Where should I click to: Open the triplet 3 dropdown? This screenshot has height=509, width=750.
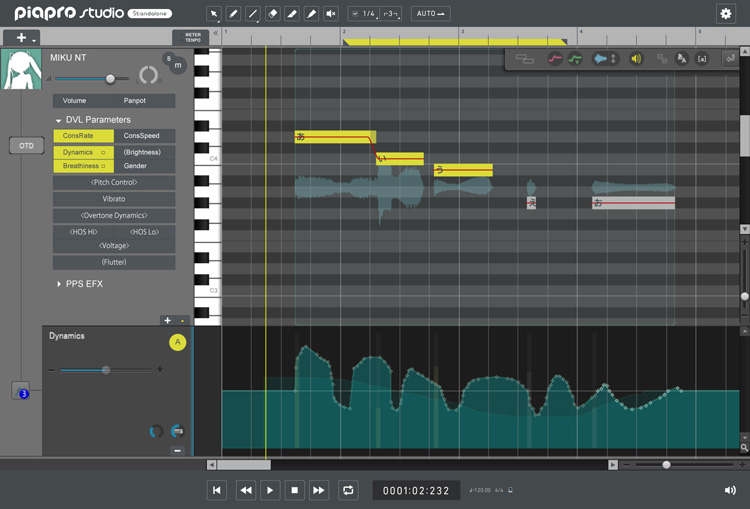click(x=391, y=13)
